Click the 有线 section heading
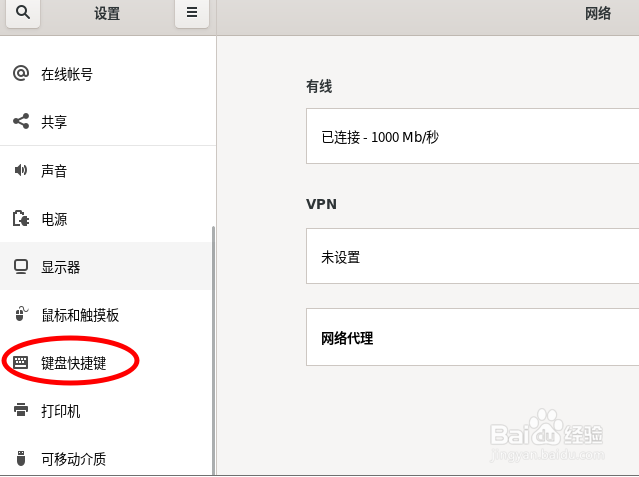 (319, 86)
